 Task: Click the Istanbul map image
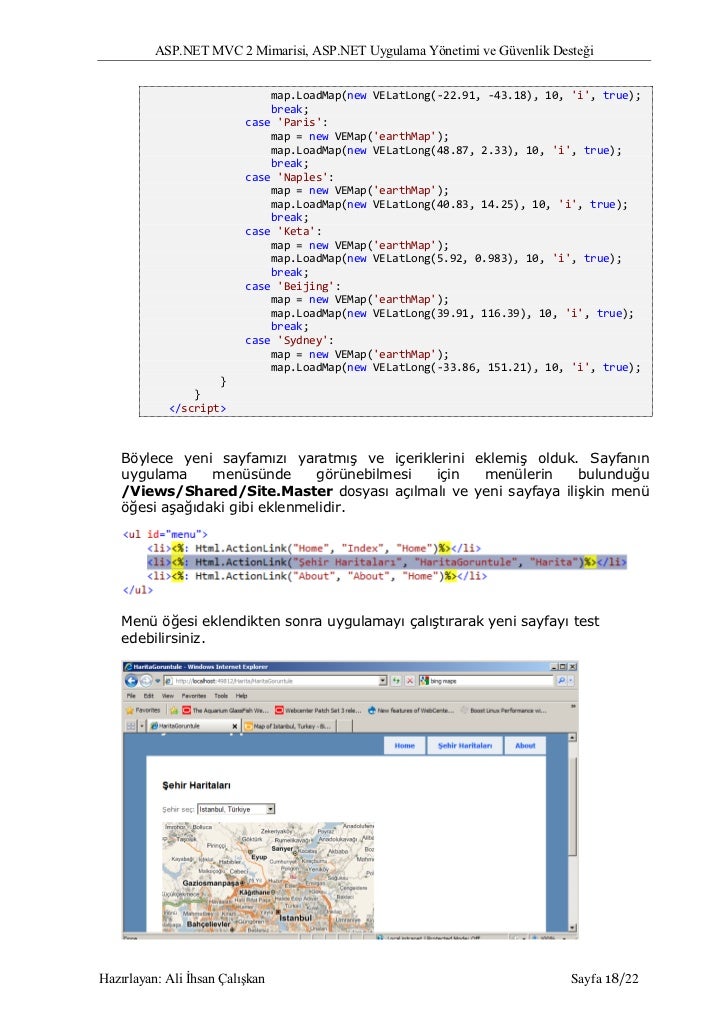point(268,876)
